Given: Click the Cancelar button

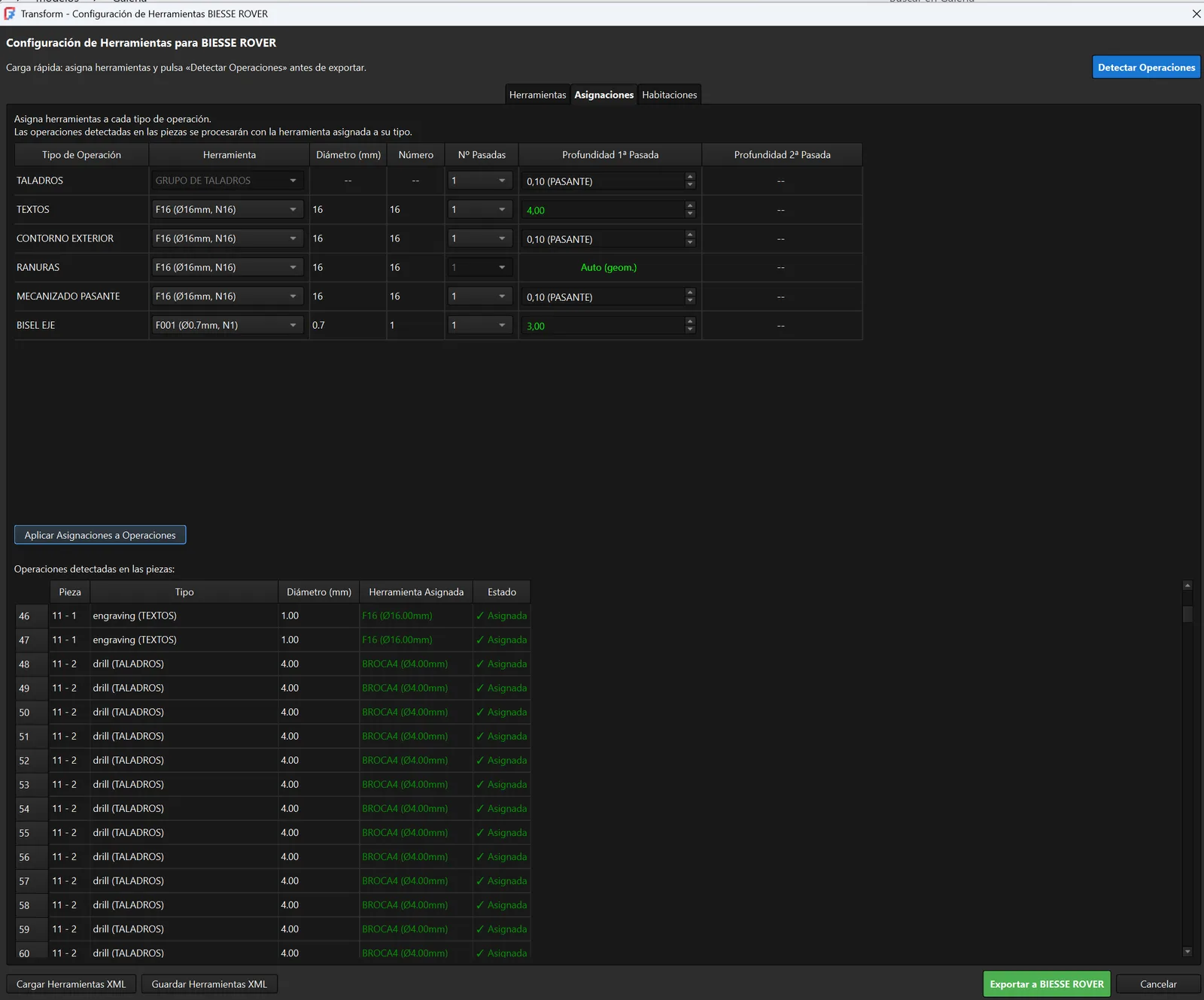Looking at the screenshot, I should [1158, 984].
